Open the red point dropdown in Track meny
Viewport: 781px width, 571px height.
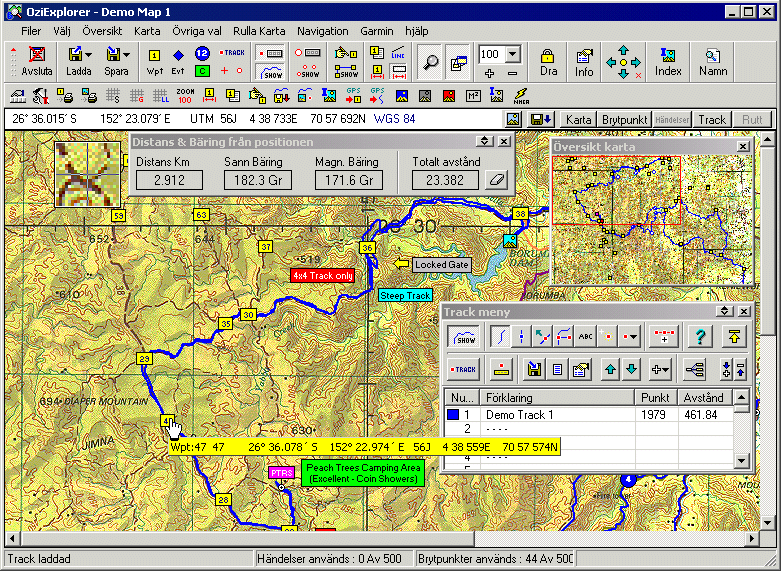pos(630,337)
